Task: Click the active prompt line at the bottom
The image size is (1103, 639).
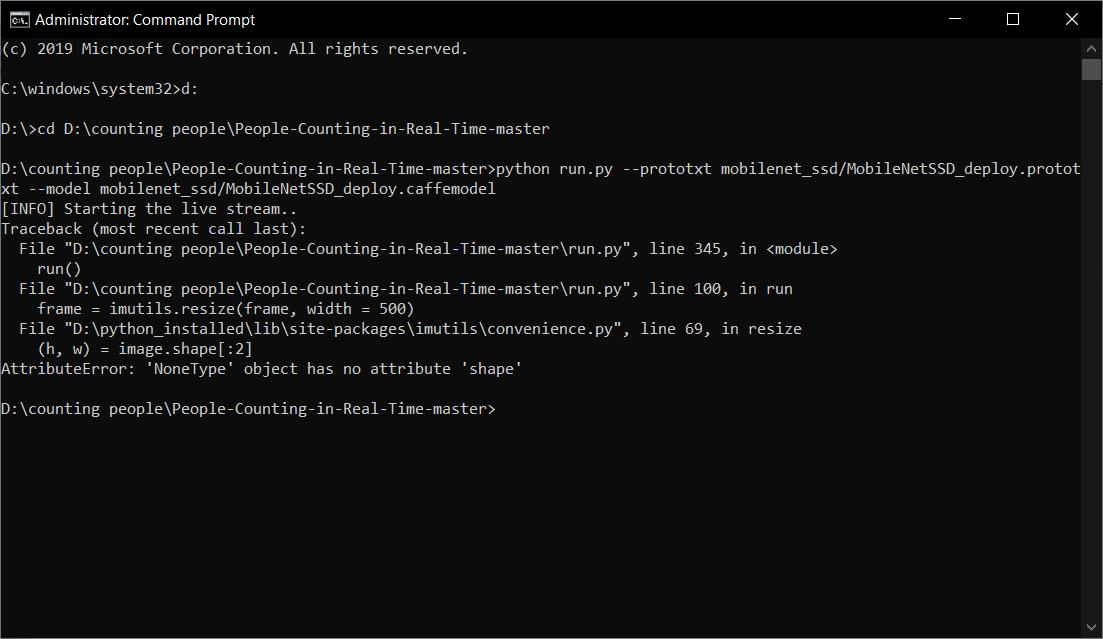Action: [248, 408]
